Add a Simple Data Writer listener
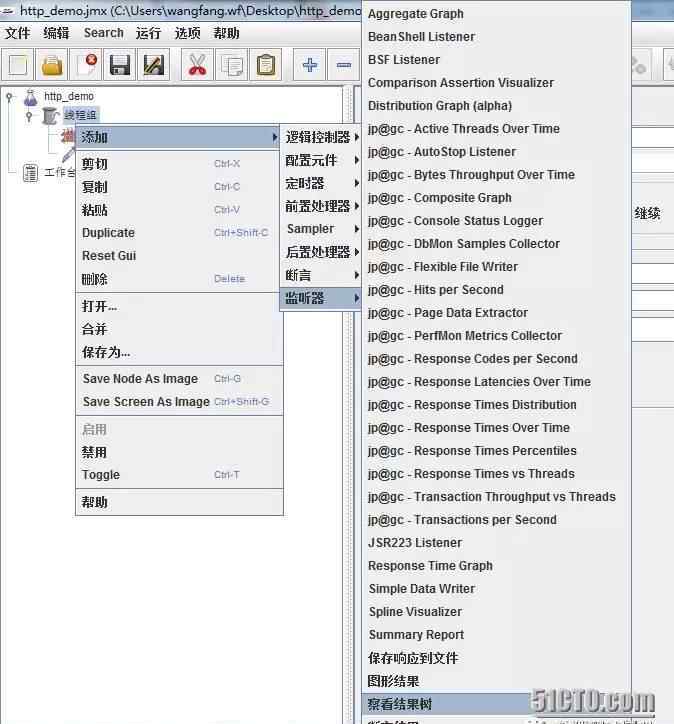Viewport: 674px width, 724px height. tap(496, 589)
